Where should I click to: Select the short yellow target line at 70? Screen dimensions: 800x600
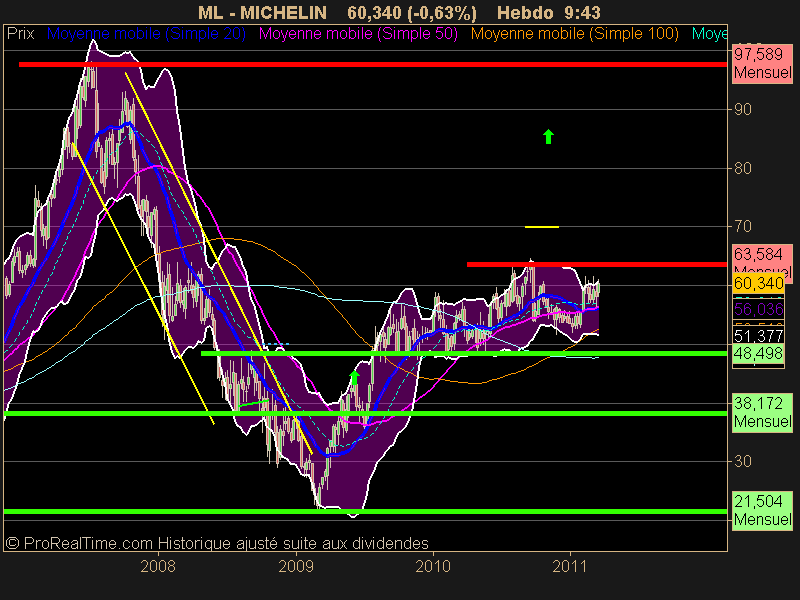click(x=542, y=227)
